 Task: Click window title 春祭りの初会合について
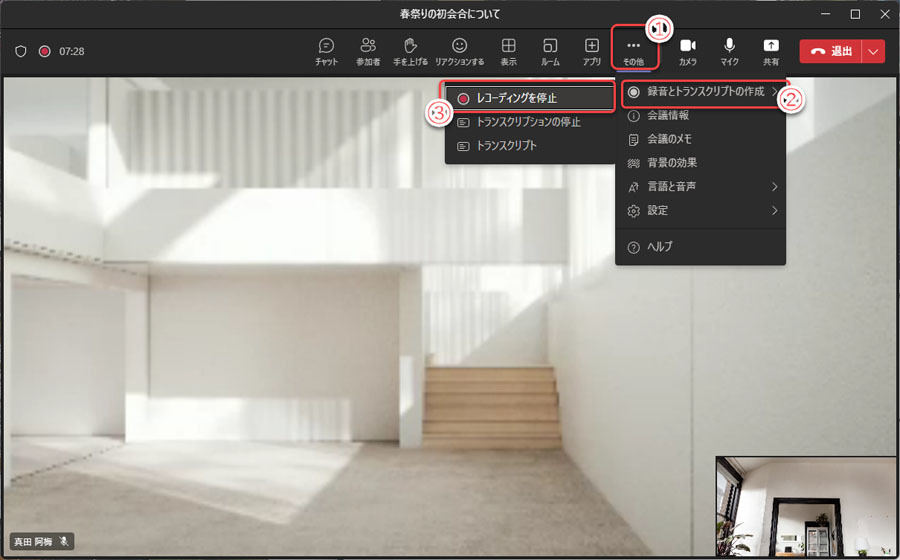click(450, 14)
